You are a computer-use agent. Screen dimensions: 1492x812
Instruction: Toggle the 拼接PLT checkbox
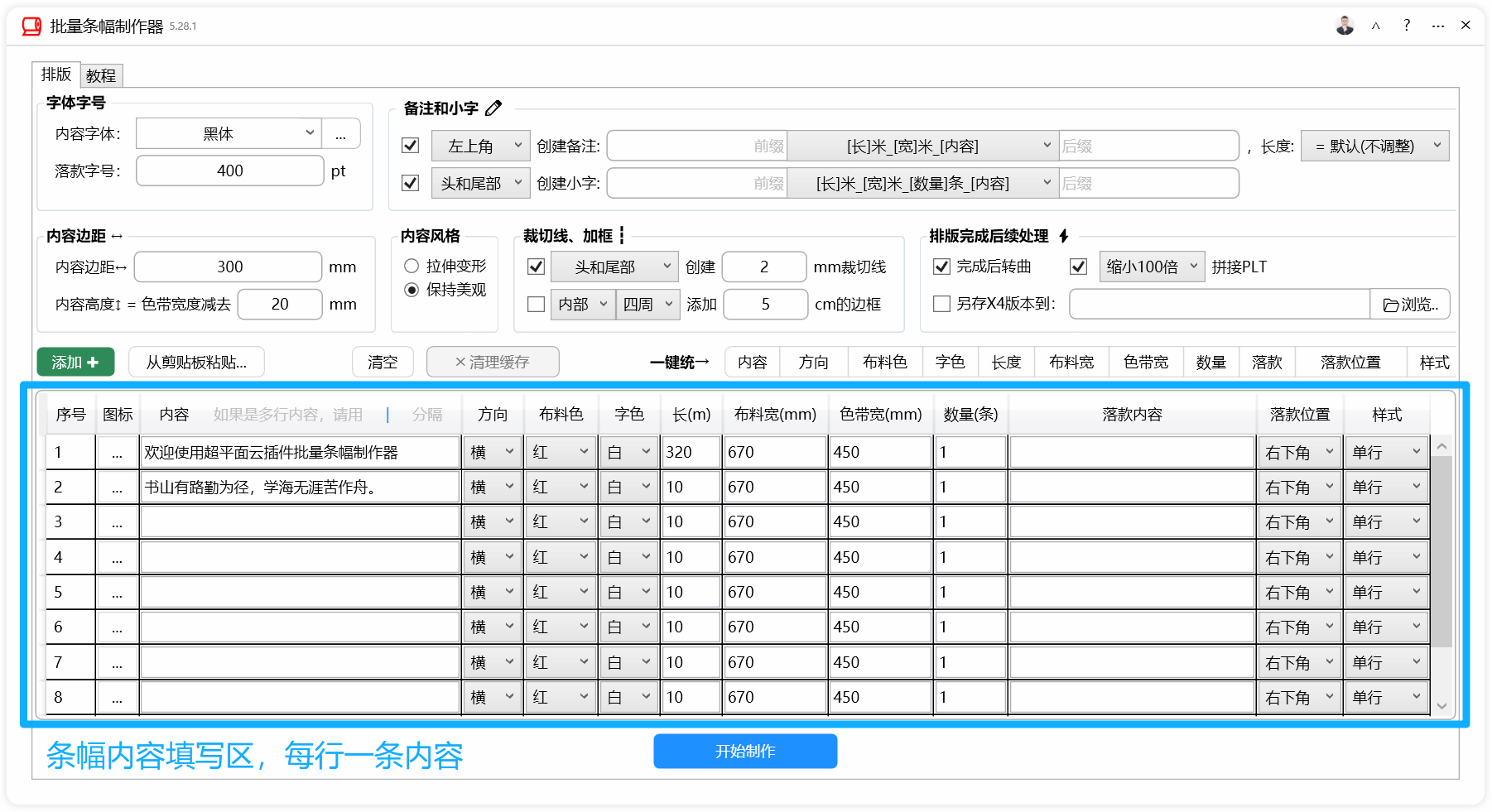tap(1078, 267)
